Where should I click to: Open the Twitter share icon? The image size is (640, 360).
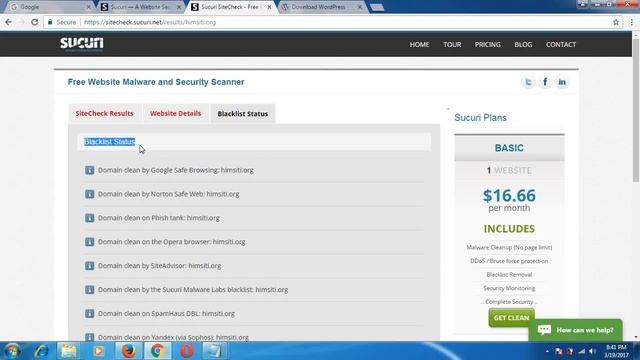coord(528,82)
